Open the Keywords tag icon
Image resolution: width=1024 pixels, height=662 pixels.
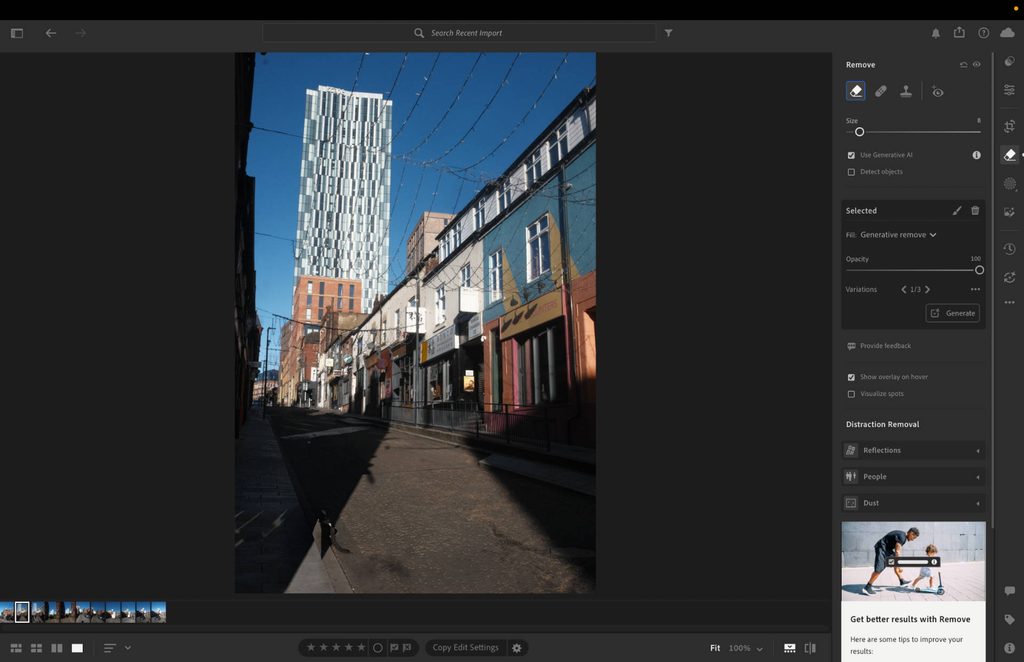[1010, 620]
